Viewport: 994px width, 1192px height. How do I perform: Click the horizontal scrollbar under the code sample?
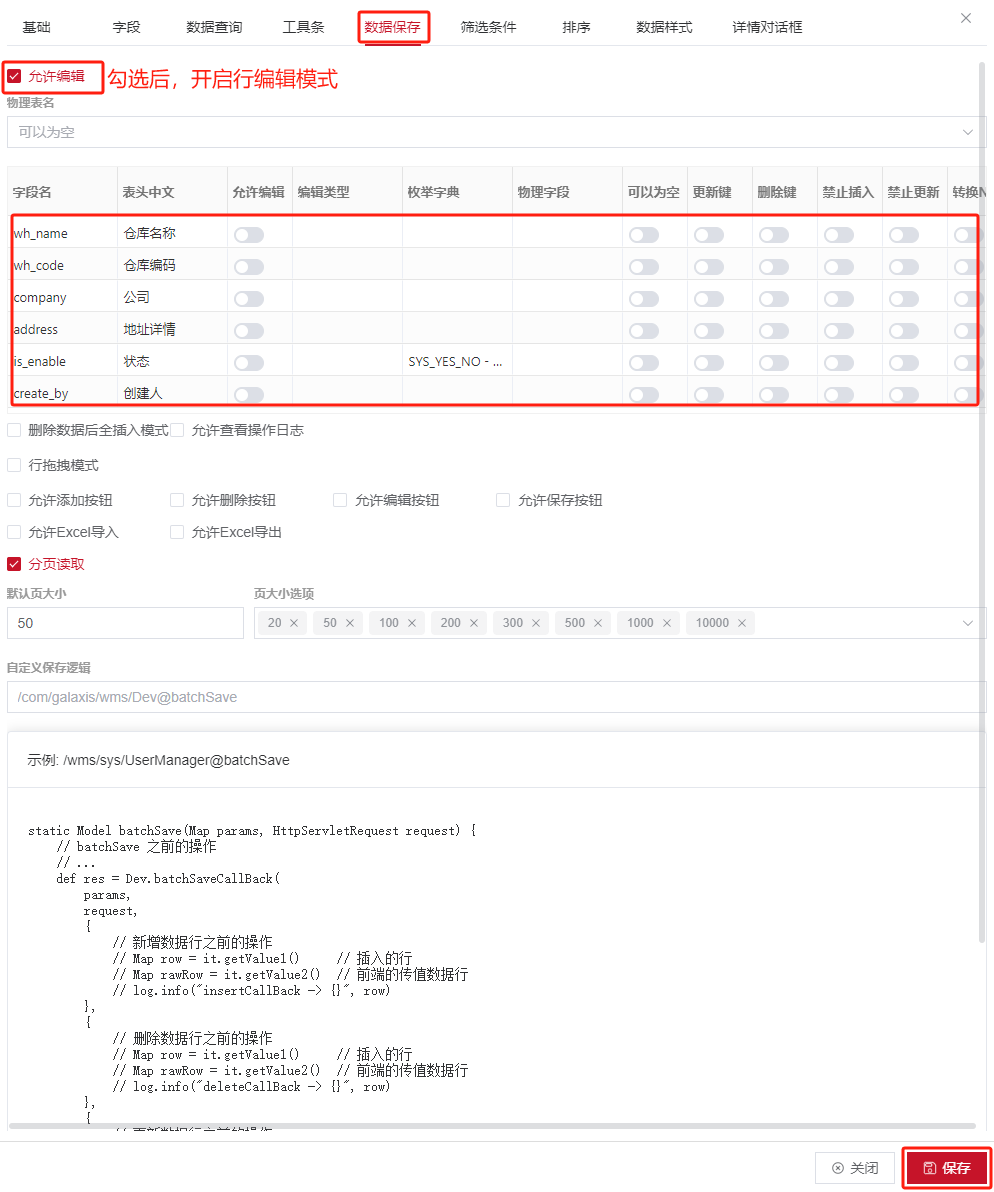click(492, 1126)
